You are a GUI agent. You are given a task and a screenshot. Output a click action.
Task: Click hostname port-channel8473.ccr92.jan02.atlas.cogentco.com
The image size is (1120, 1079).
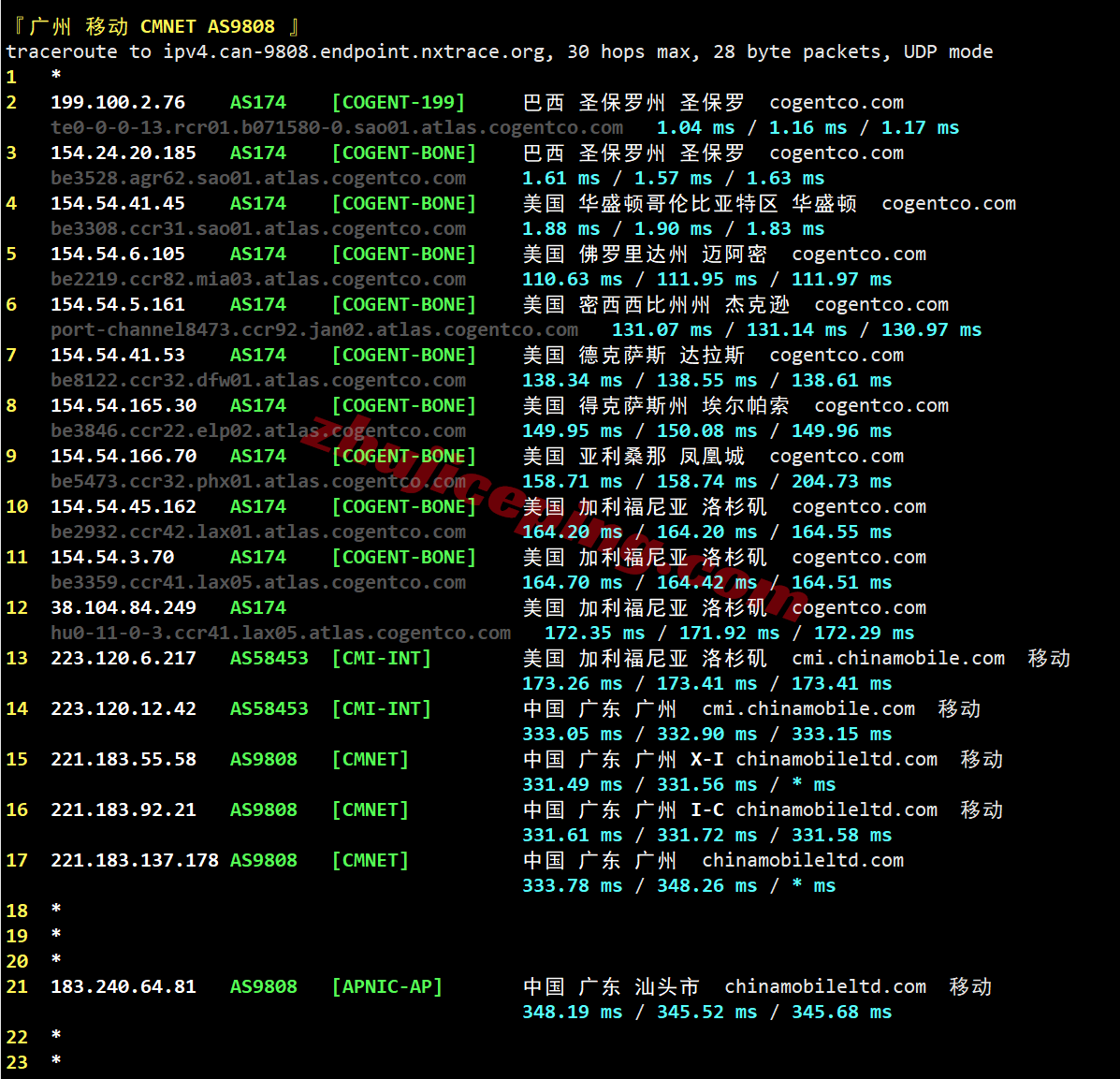point(314,329)
